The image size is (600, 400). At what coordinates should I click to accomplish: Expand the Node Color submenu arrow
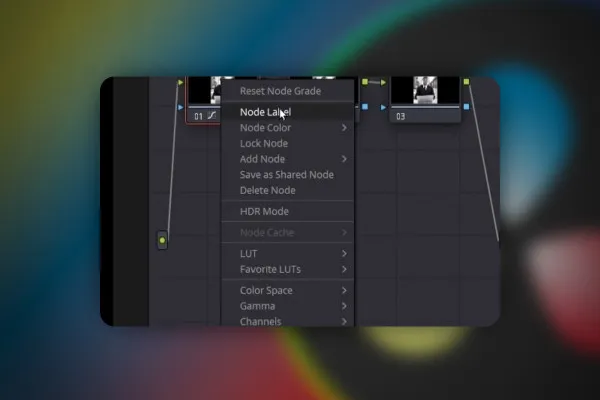point(344,128)
